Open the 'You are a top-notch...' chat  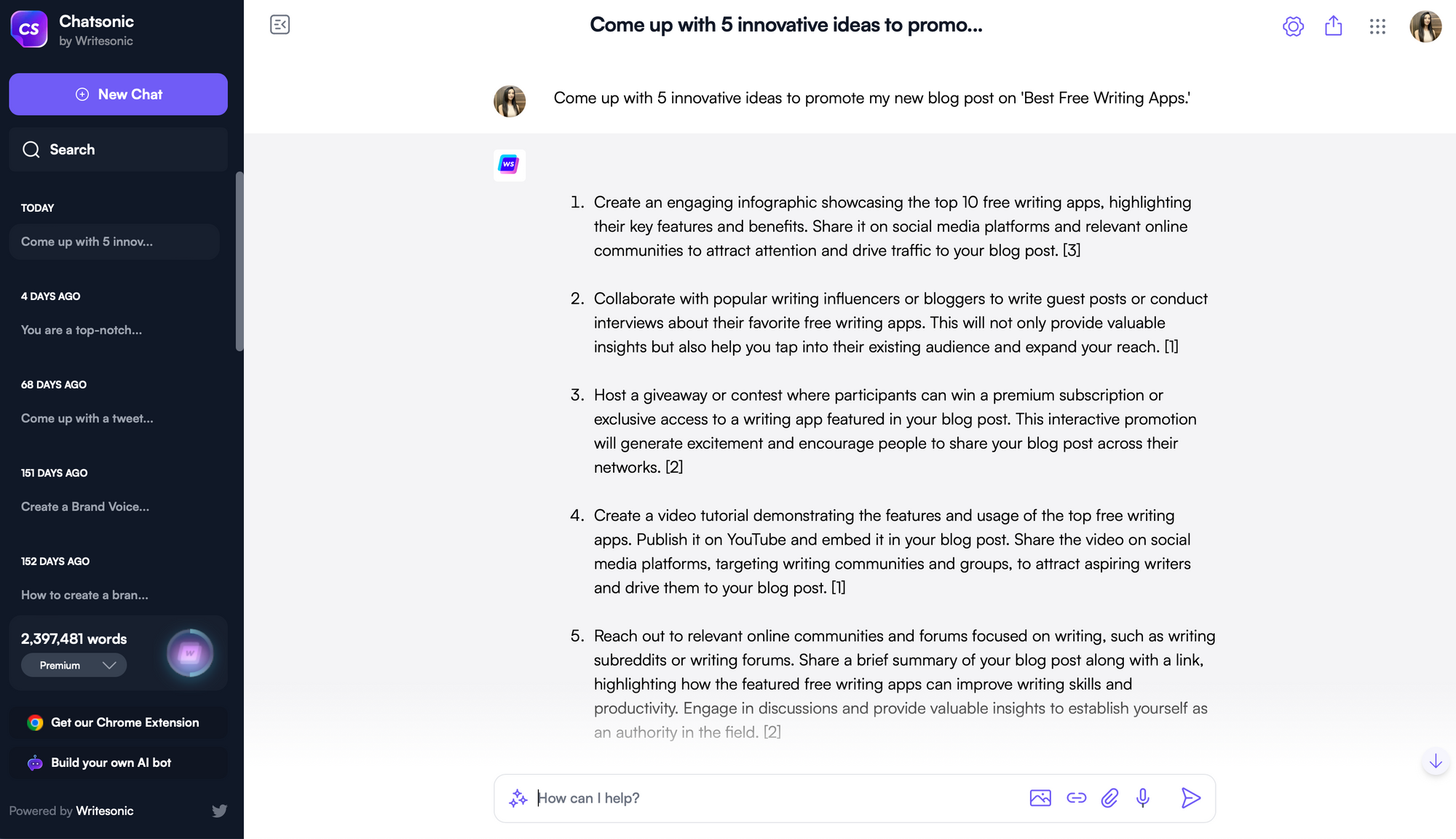[x=82, y=330]
